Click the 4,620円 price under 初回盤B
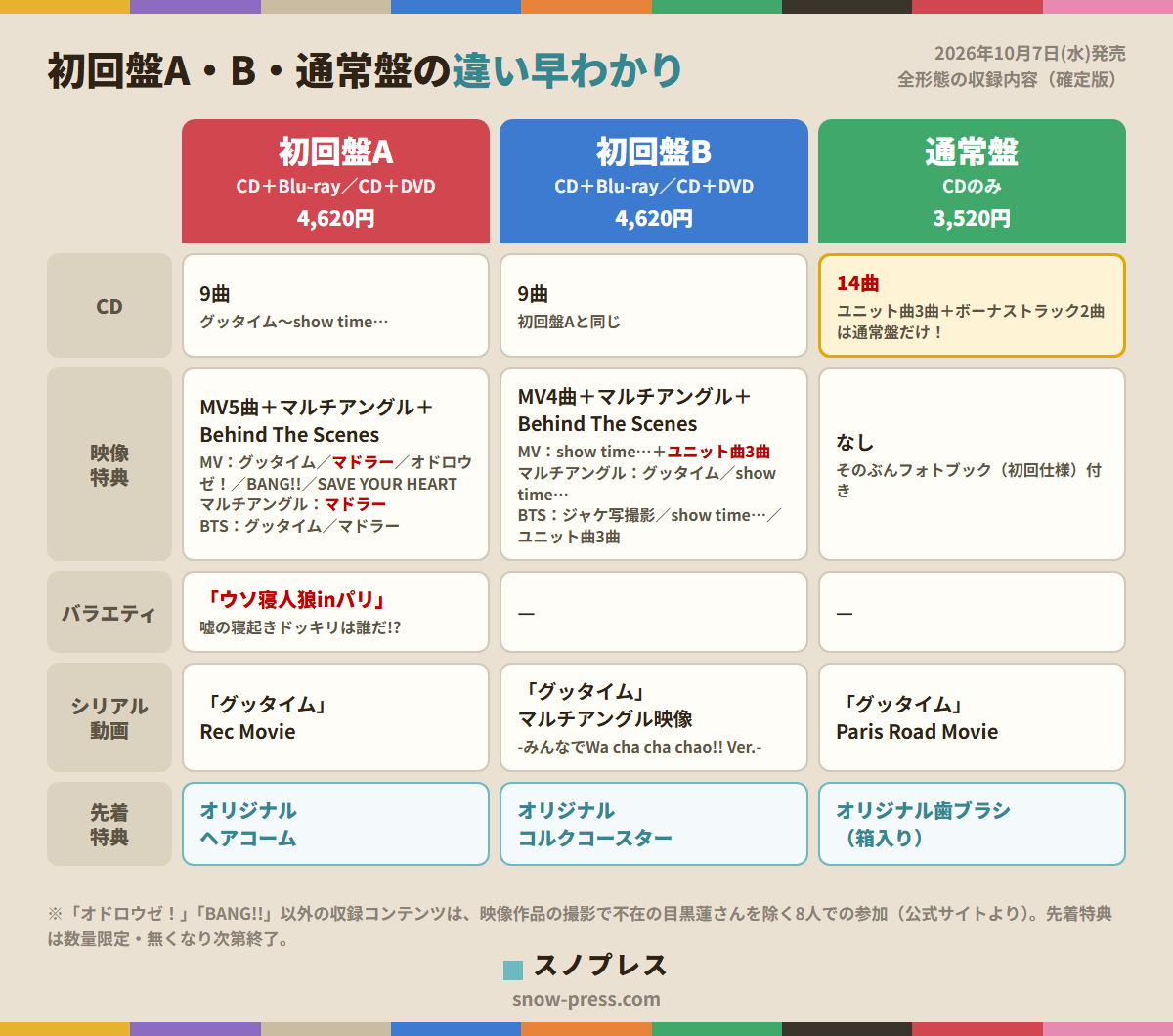The image size is (1173, 1036). [654, 218]
